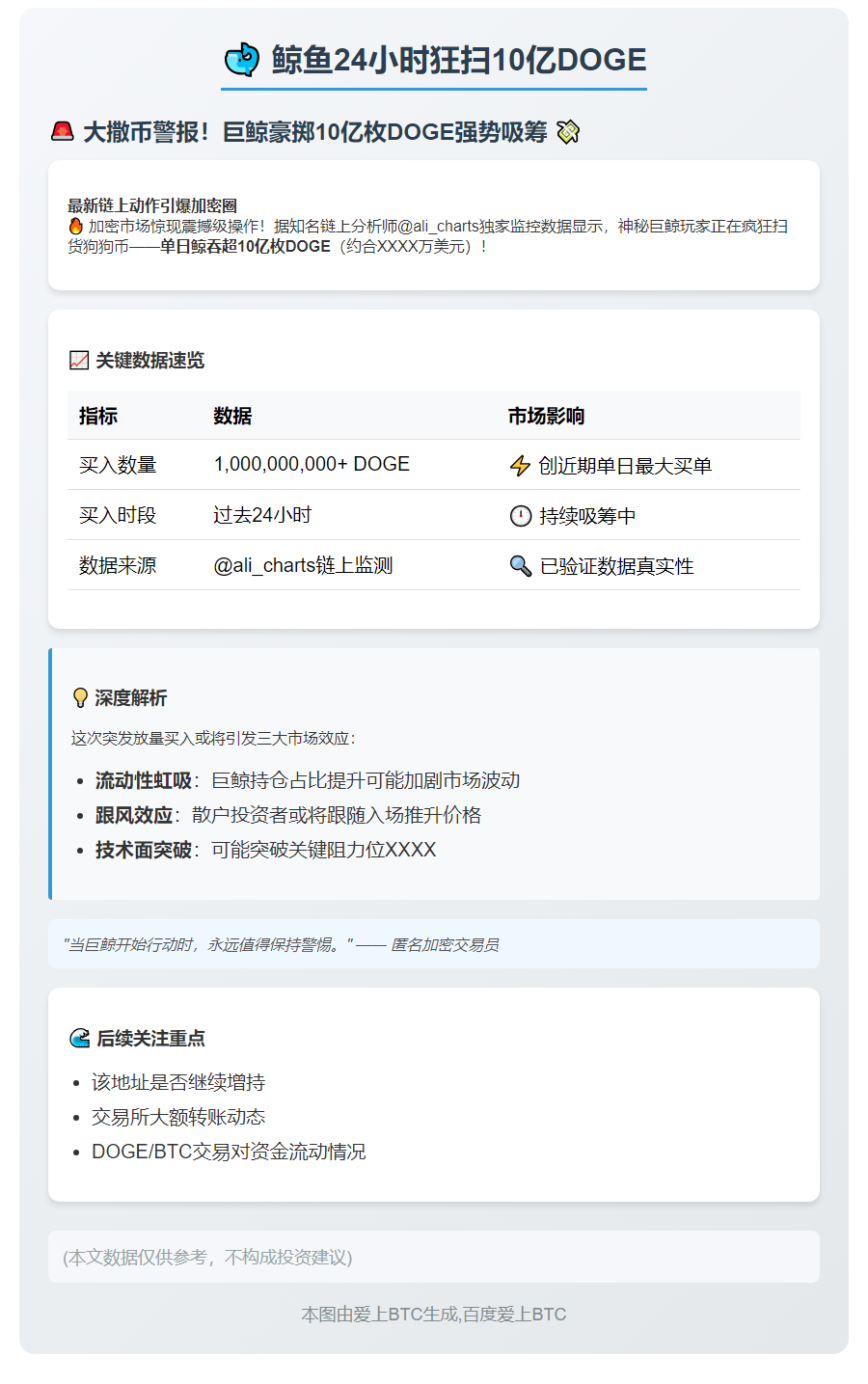Image resolution: width=868 pixels, height=1384 pixels.
Task: Click the 市场影响 column header
Action: (x=546, y=416)
